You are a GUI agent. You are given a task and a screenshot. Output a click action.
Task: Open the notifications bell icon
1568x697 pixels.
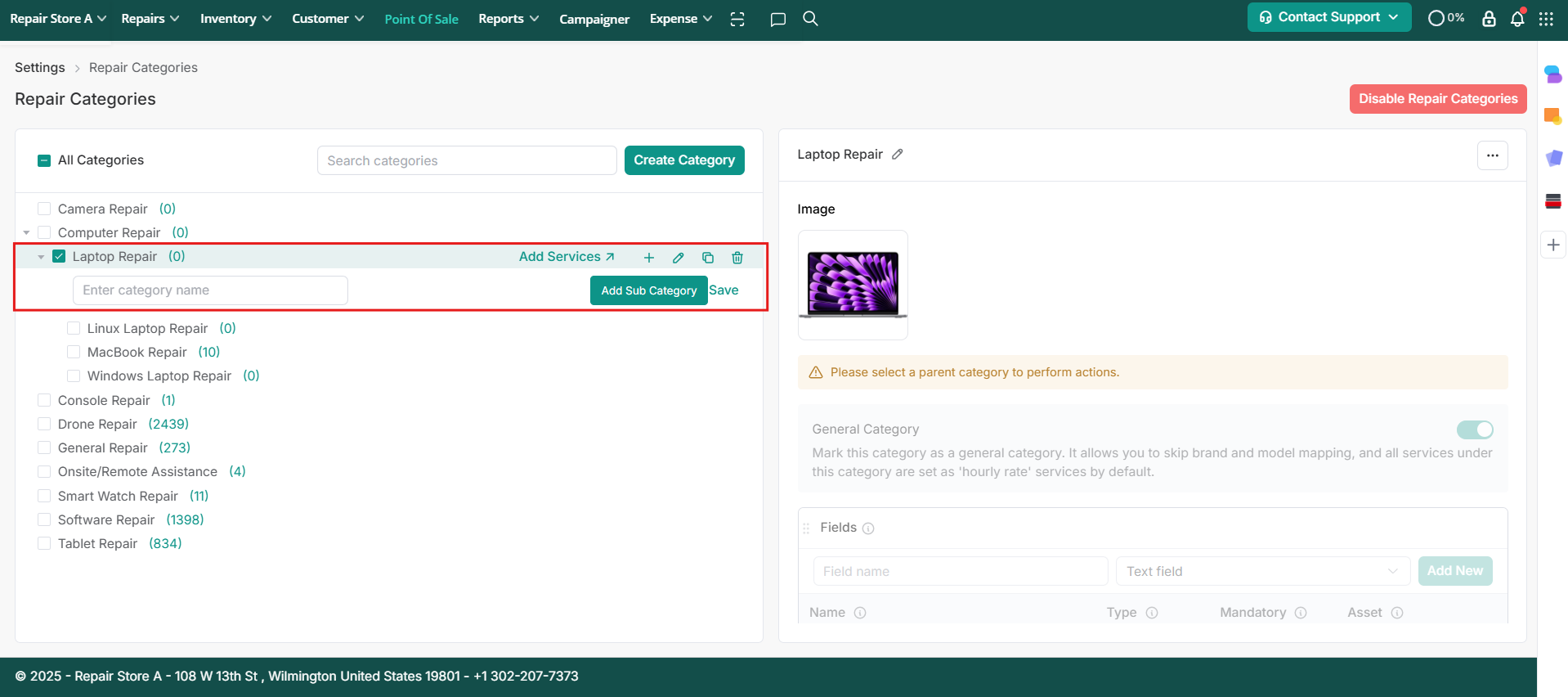(1517, 19)
